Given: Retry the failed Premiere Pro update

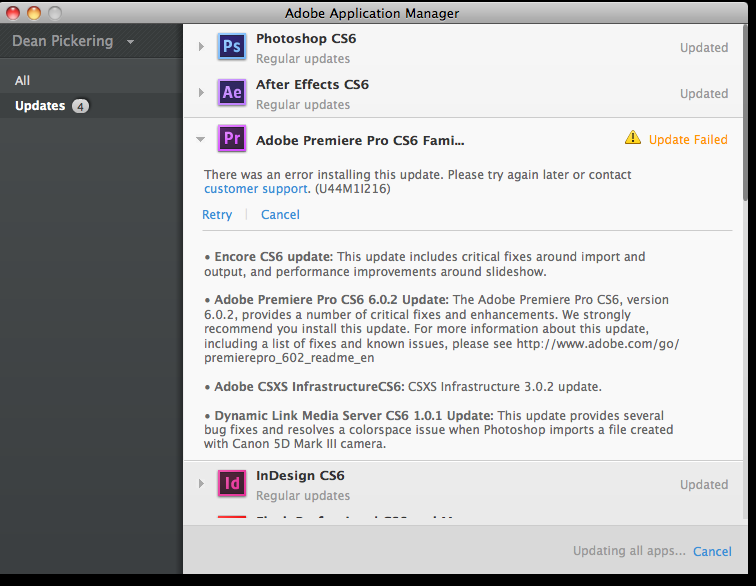Looking at the screenshot, I should coord(217,214).
